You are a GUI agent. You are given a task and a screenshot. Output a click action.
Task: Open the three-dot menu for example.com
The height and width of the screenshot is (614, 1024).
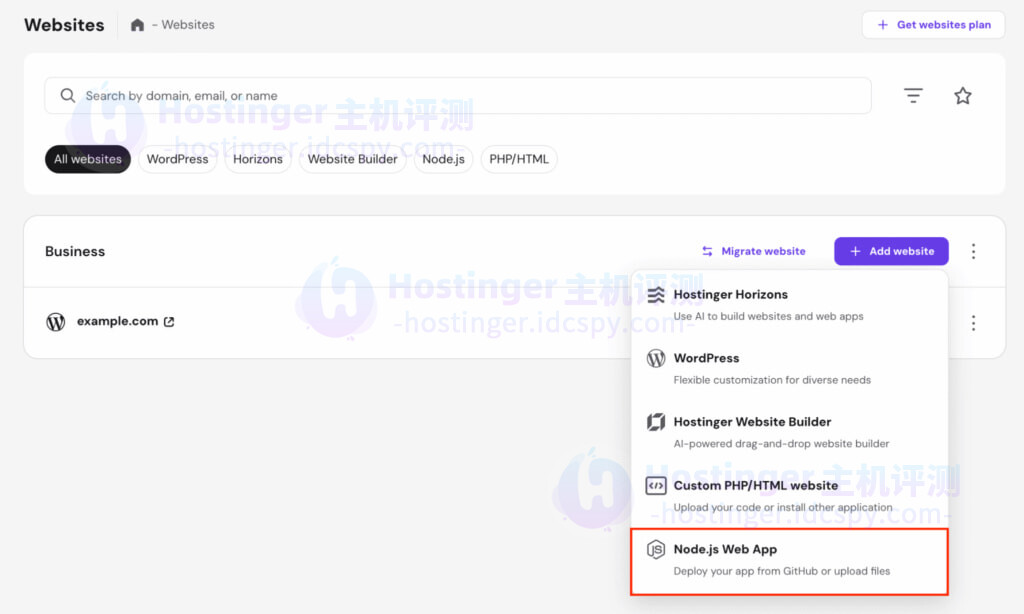pos(973,322)
